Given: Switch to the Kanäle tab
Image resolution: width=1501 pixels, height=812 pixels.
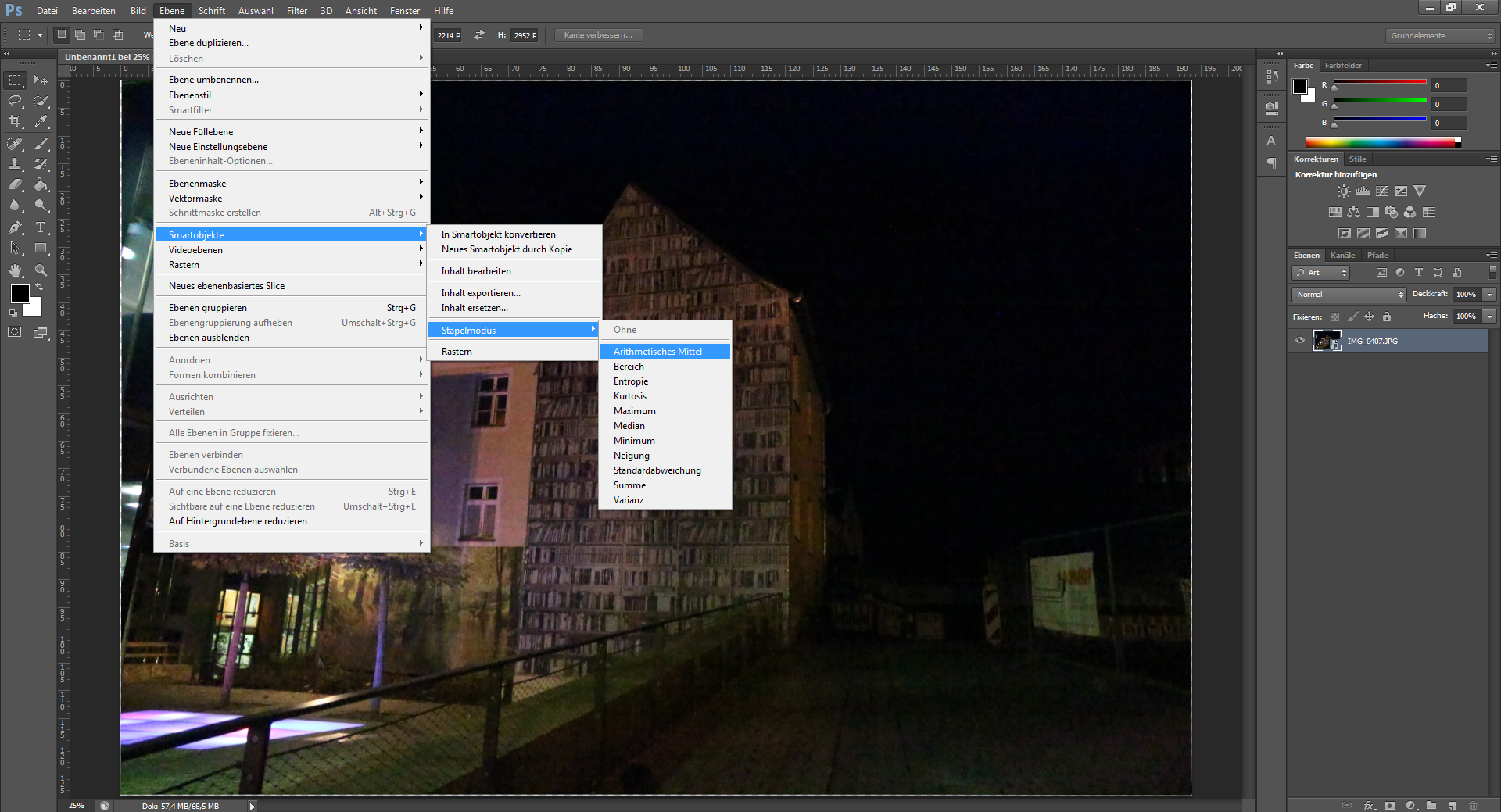Looking at the screenshot, I should [1342, 256].
